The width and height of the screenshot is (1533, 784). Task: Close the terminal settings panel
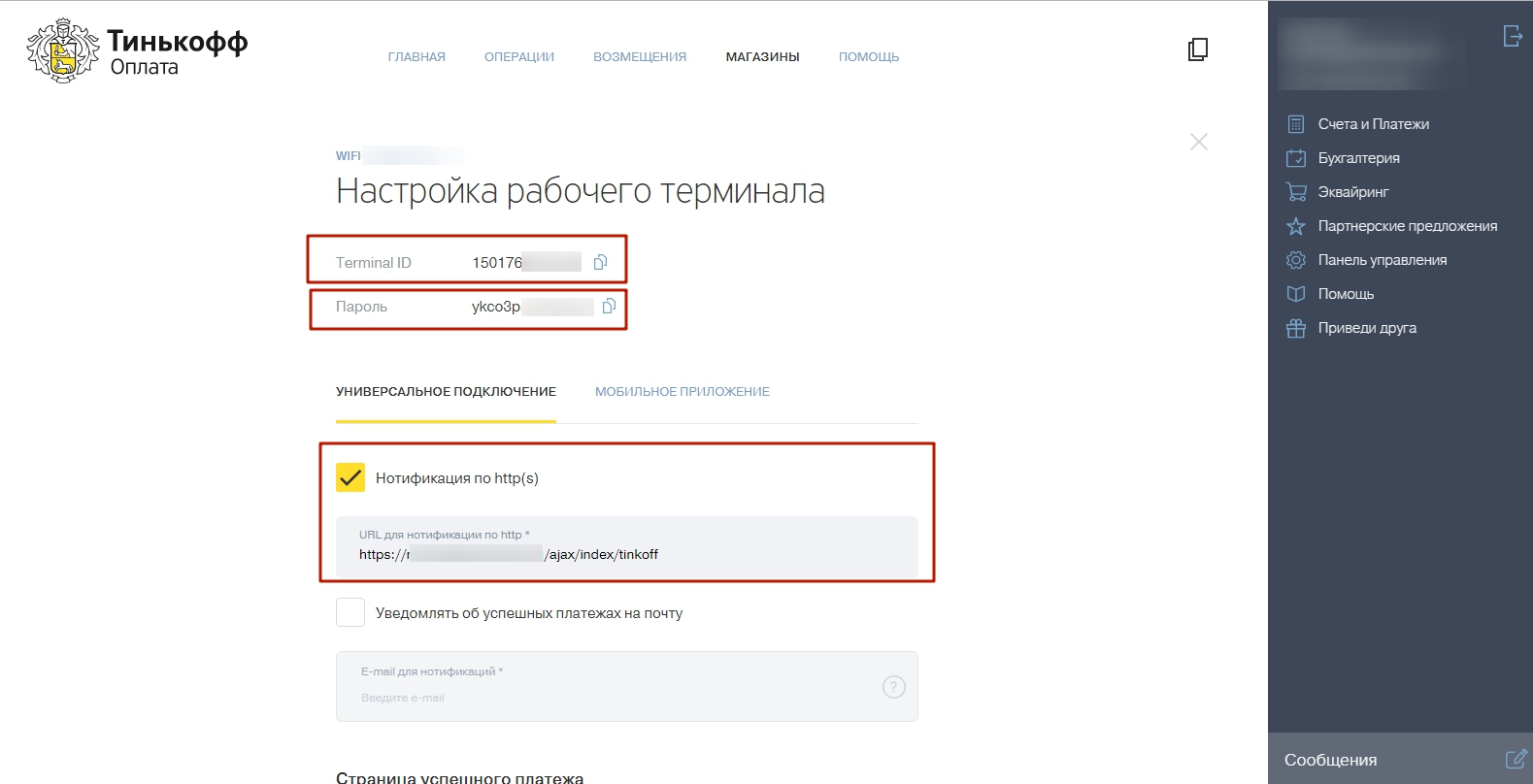click(1199, 142)
